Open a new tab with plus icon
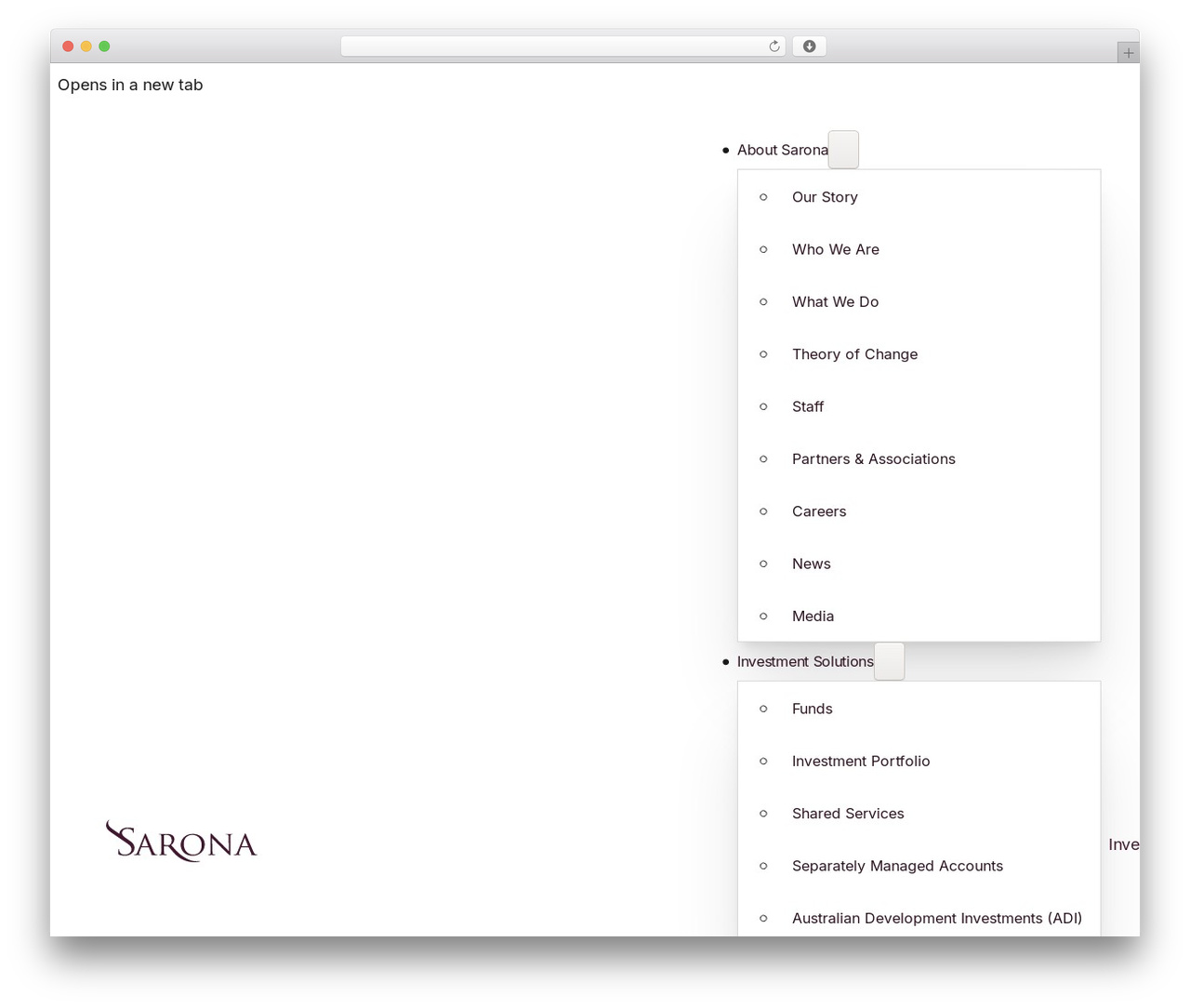 coord(1128,53)
